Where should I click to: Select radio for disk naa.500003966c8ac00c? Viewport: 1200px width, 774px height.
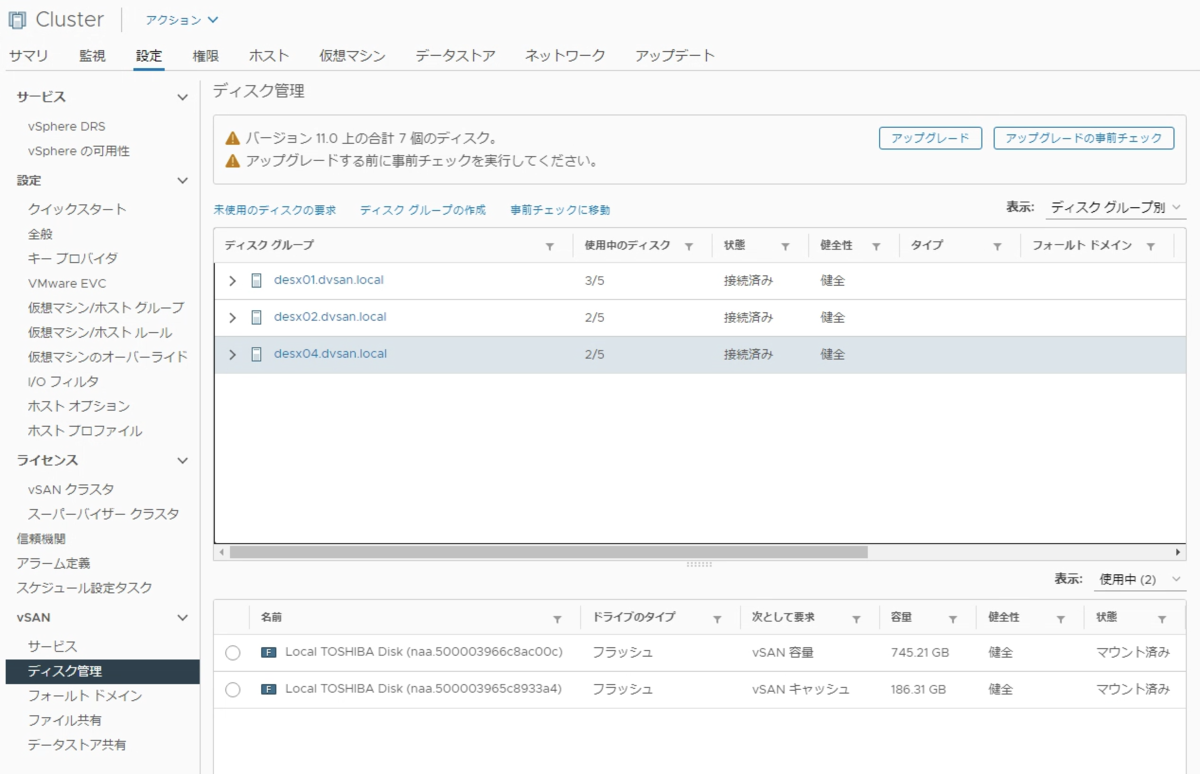pyautogui.click(x=233, y=653)
